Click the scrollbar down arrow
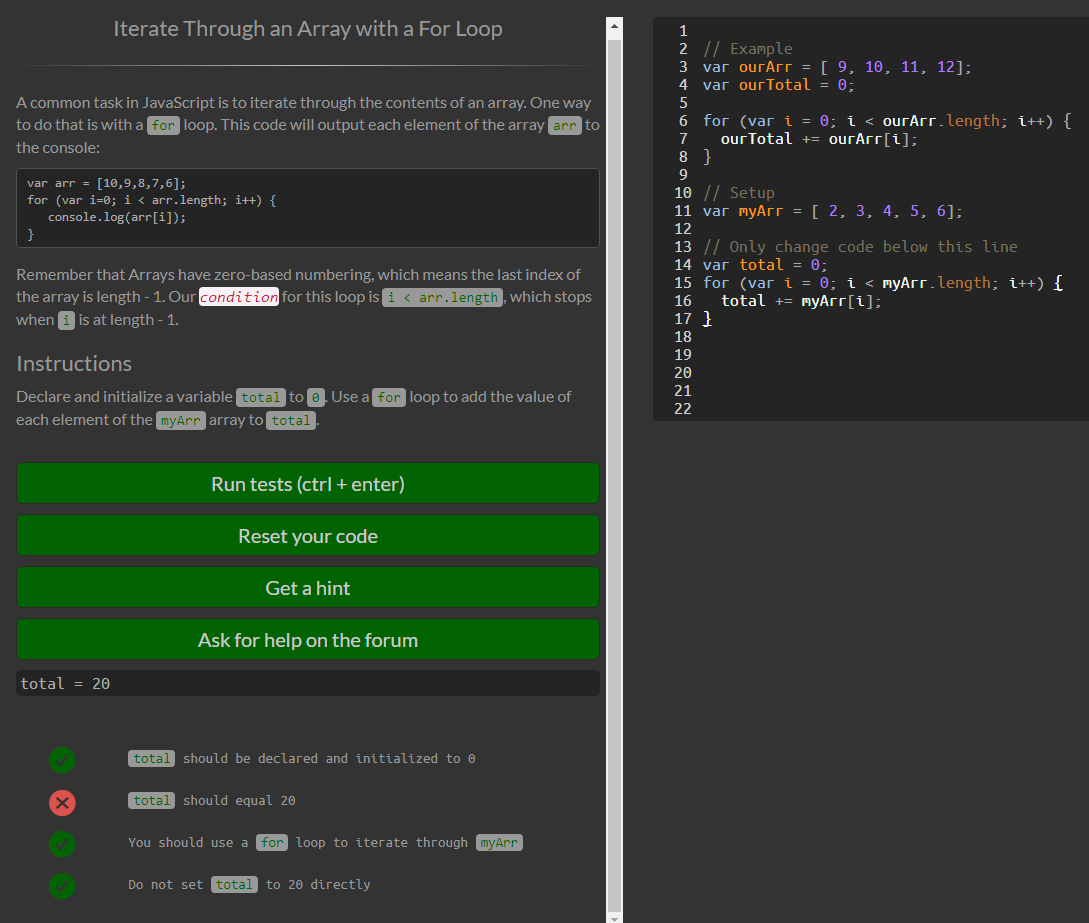The height and width of the screenshot is (923, 1089). click(615, 916)
